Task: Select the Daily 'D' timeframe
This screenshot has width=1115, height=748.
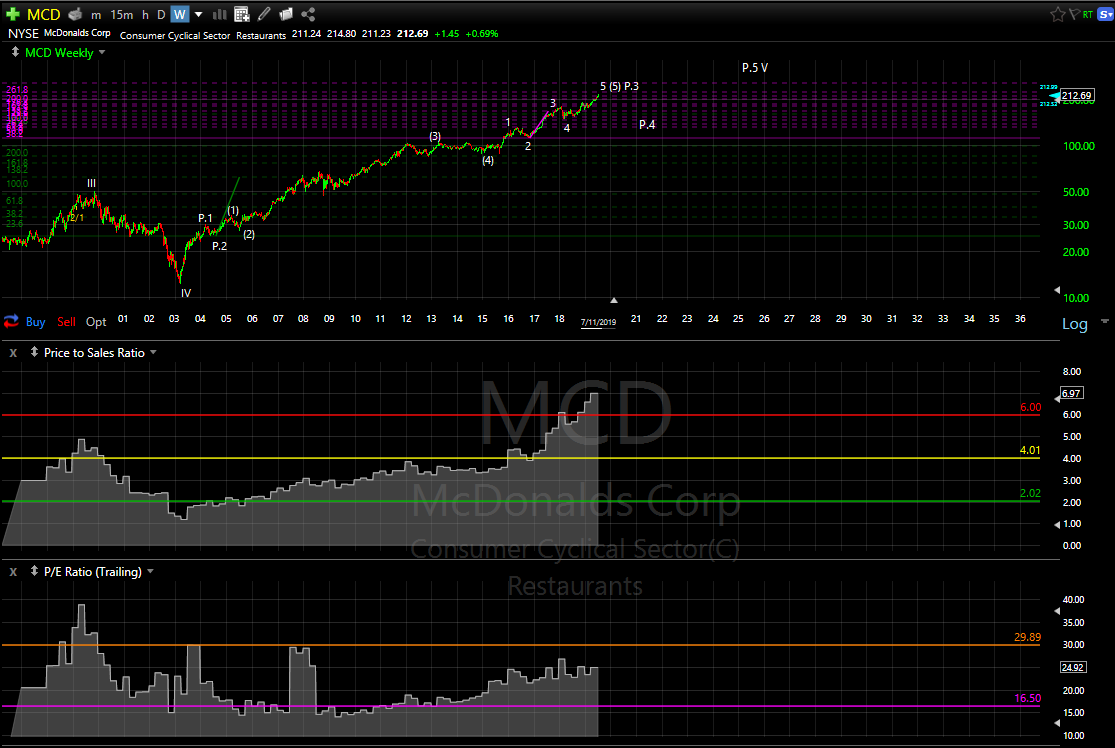Action: (x=161, y=15)
